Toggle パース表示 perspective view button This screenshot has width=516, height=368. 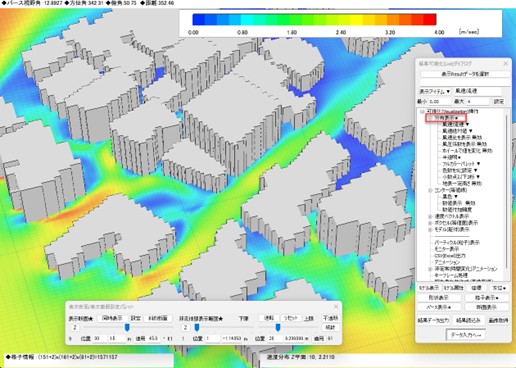(439, 307)
